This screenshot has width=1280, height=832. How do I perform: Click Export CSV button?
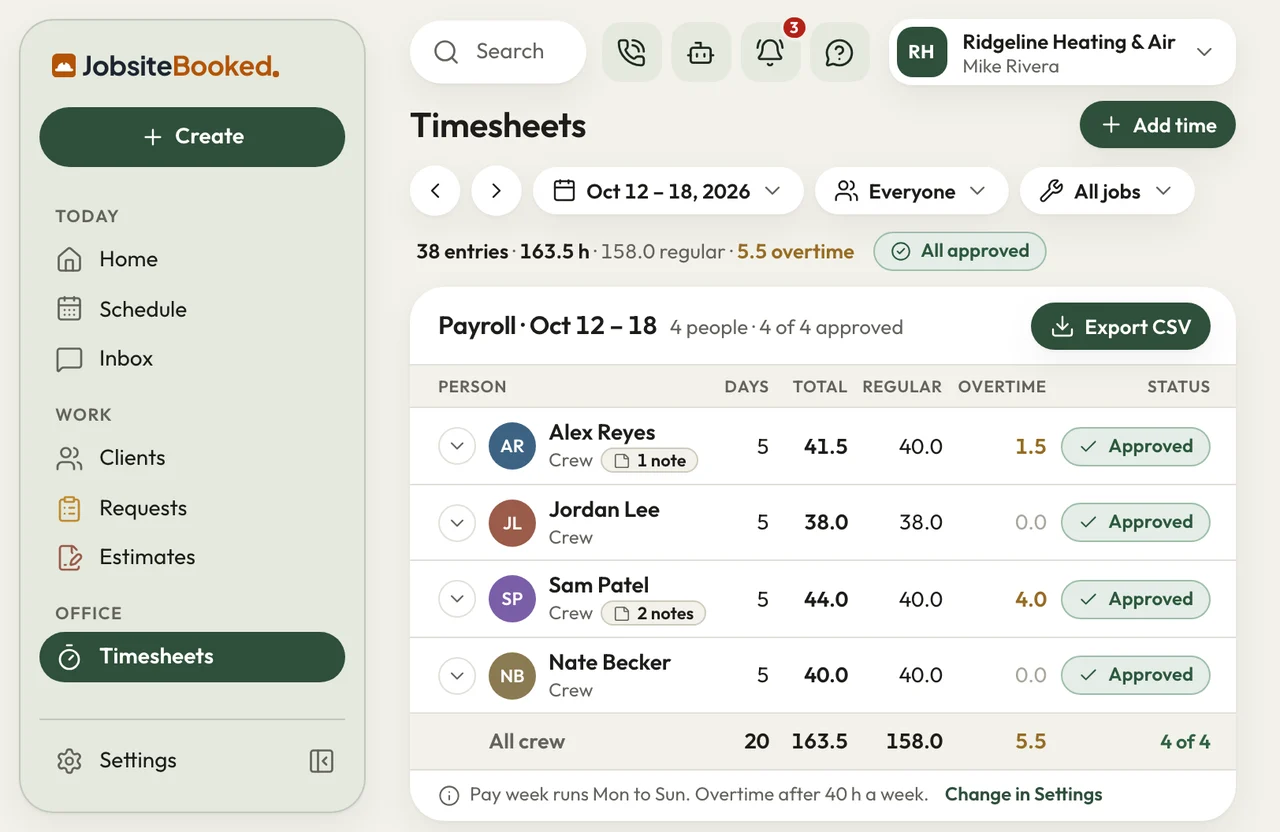[x=1120, y=327]
